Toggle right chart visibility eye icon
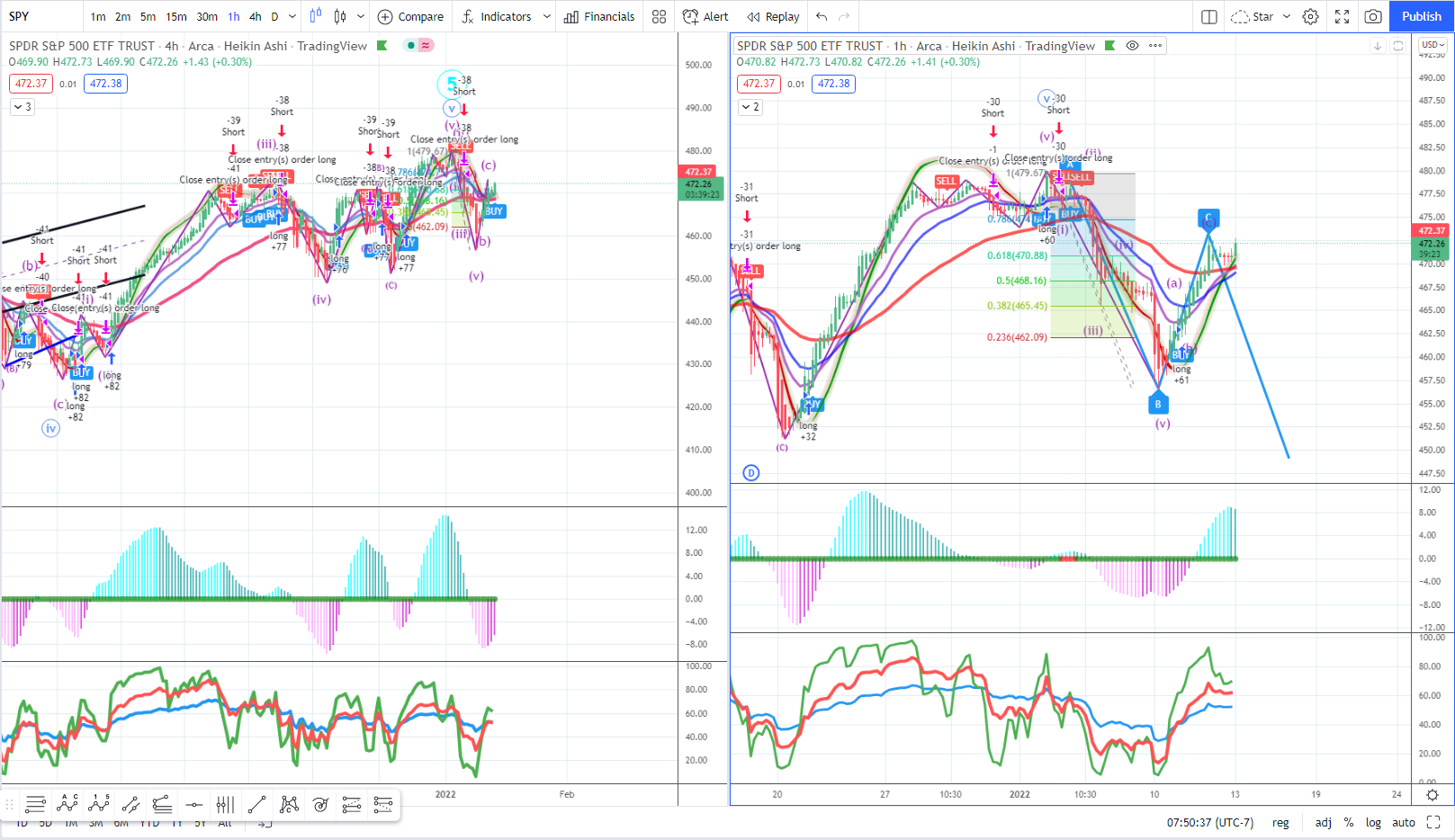1455x840 pixels. (1133, 46)
